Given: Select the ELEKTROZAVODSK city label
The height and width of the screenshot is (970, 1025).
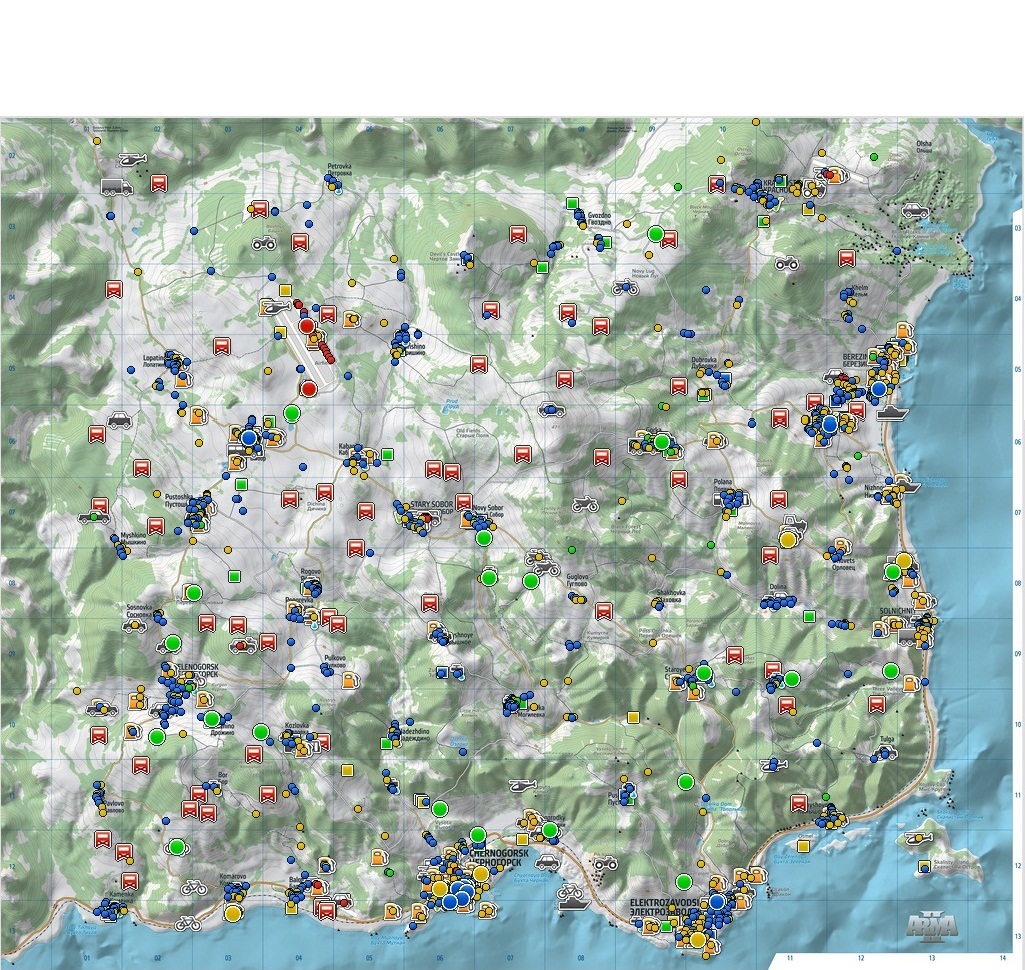Looking at the screenshot, I should (x=664, y=906).
